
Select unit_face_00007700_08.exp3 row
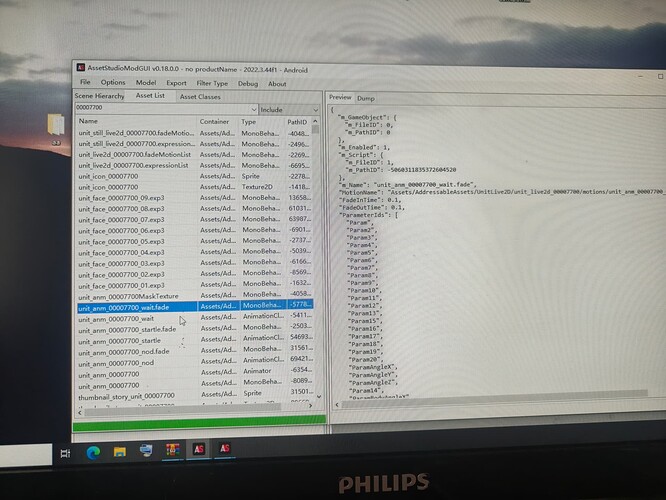click(195, 209)
